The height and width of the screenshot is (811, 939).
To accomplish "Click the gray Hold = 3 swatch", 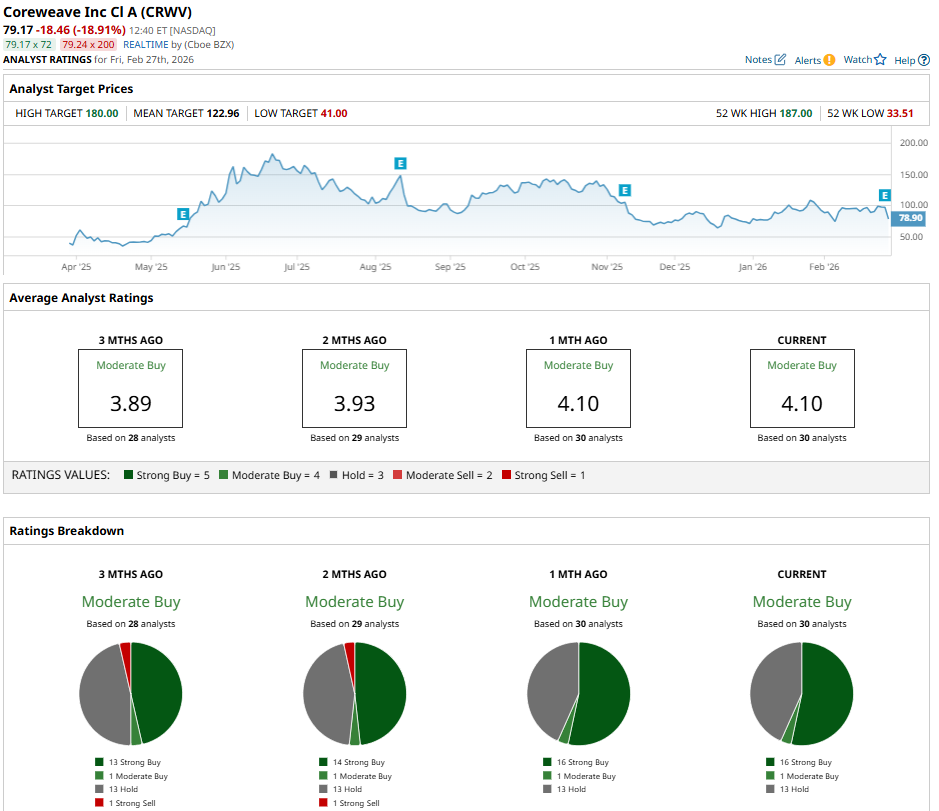I will tap(333, 475).
